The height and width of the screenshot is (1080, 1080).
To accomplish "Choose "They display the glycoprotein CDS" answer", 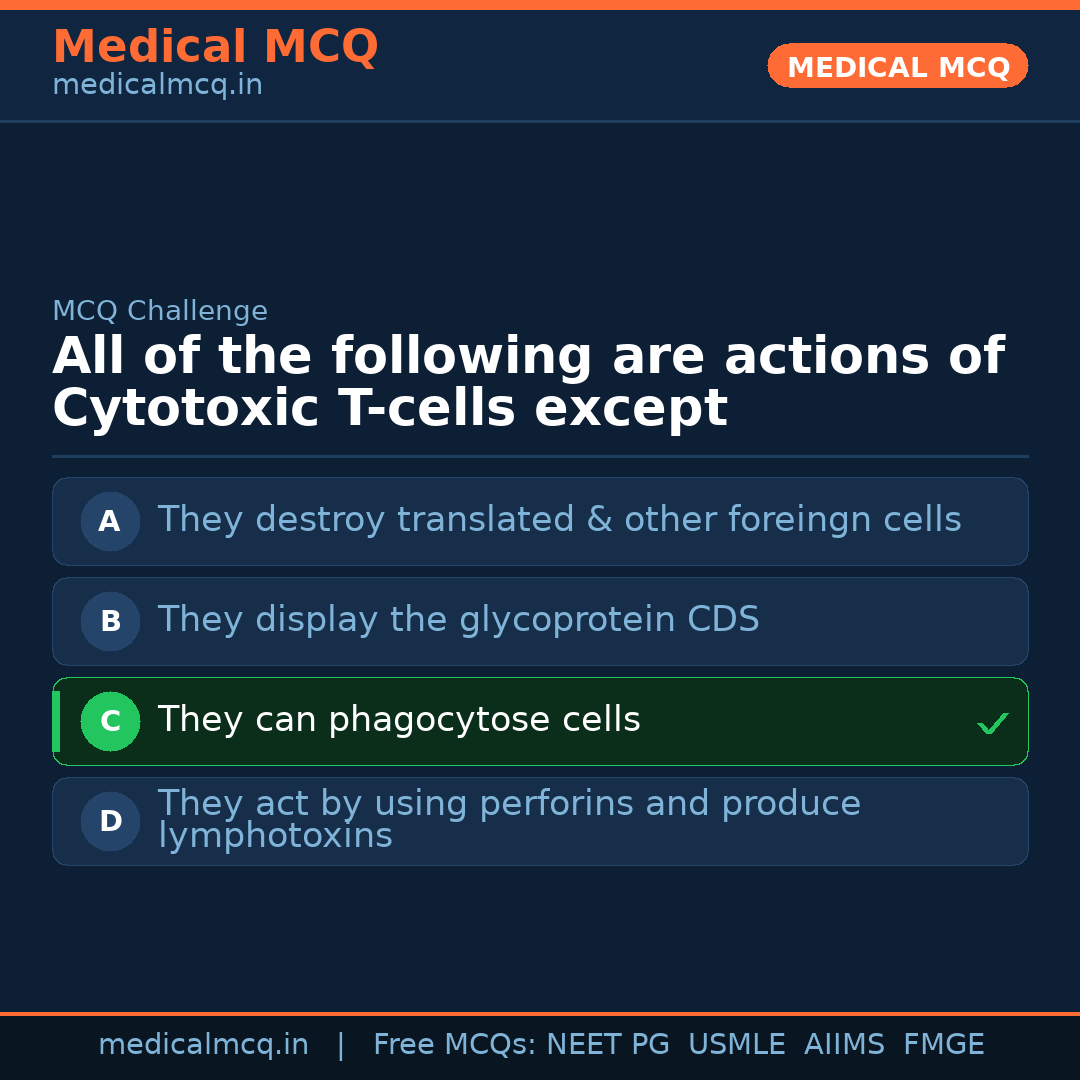I will [x=458, y=620].
